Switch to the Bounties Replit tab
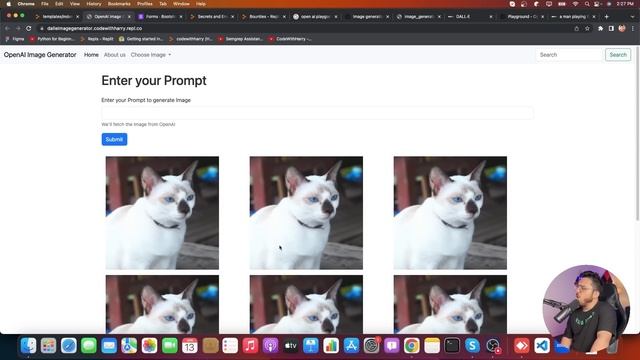The height and width of the screenshot is (360, 640). point(264,17)
